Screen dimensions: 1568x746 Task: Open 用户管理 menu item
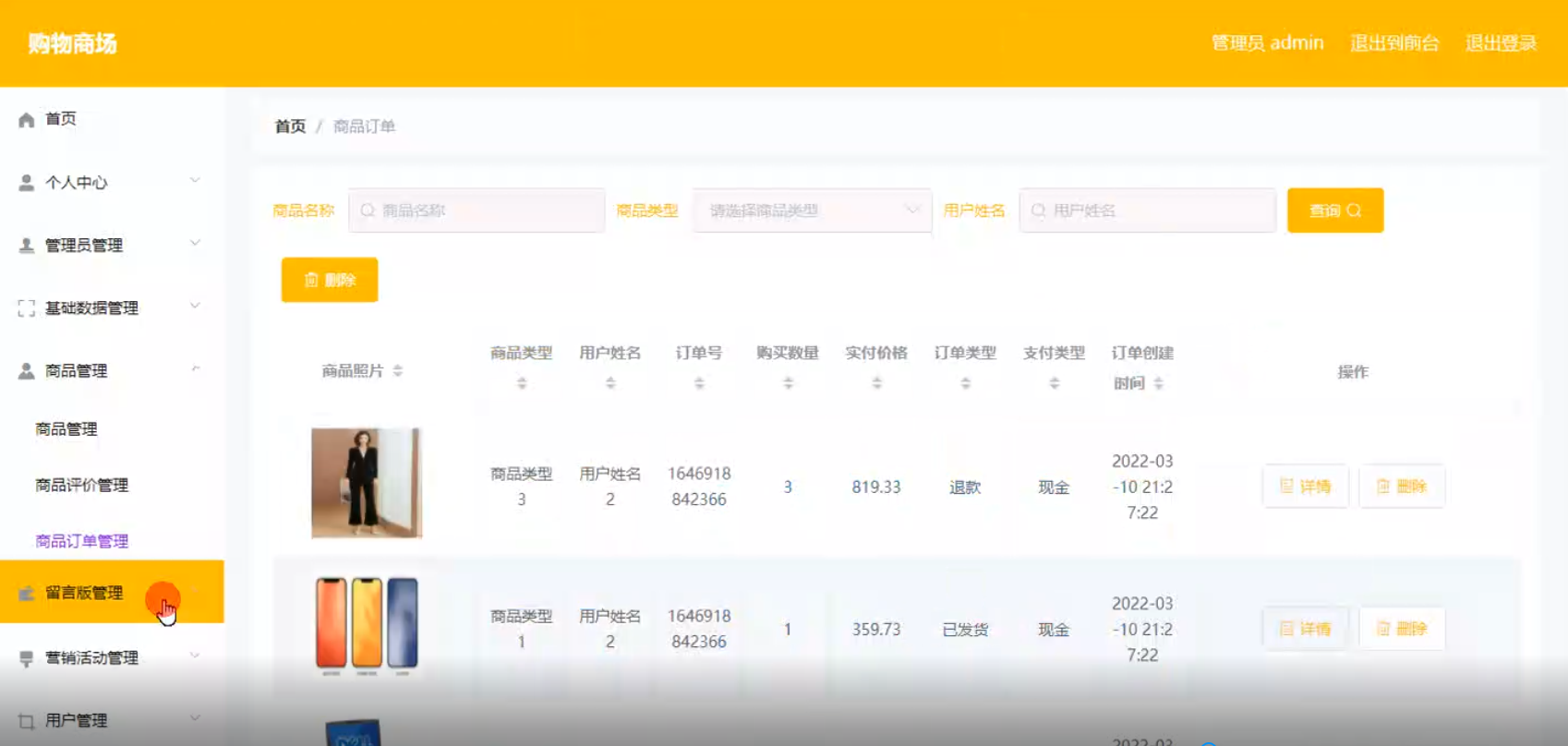tap(112, 720)
